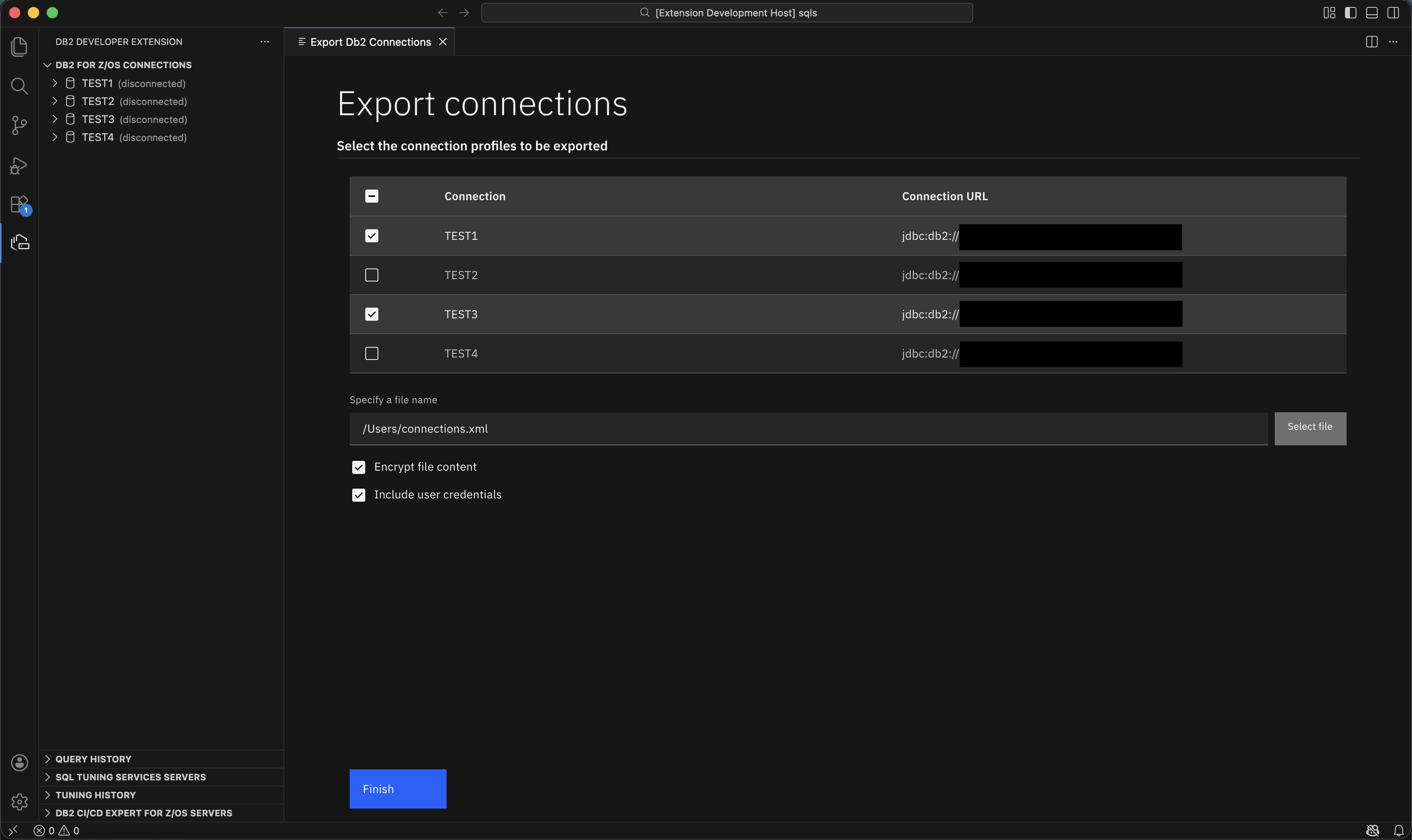Click the Connection column header

pos(475,197)
